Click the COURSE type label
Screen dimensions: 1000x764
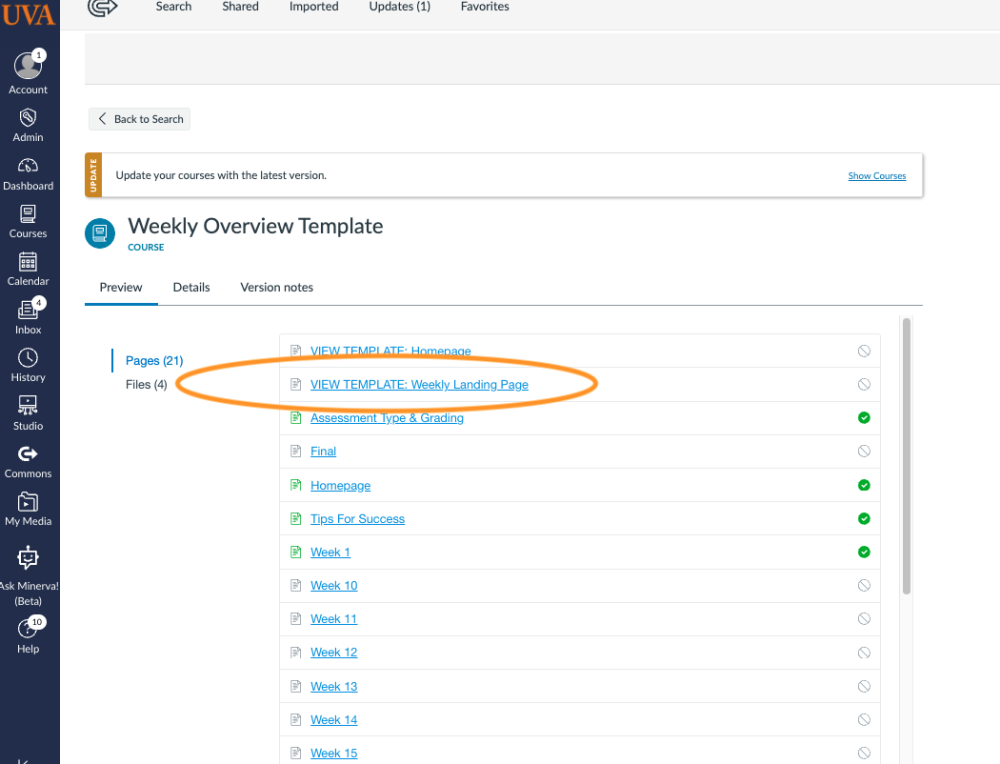click(146, 247)
